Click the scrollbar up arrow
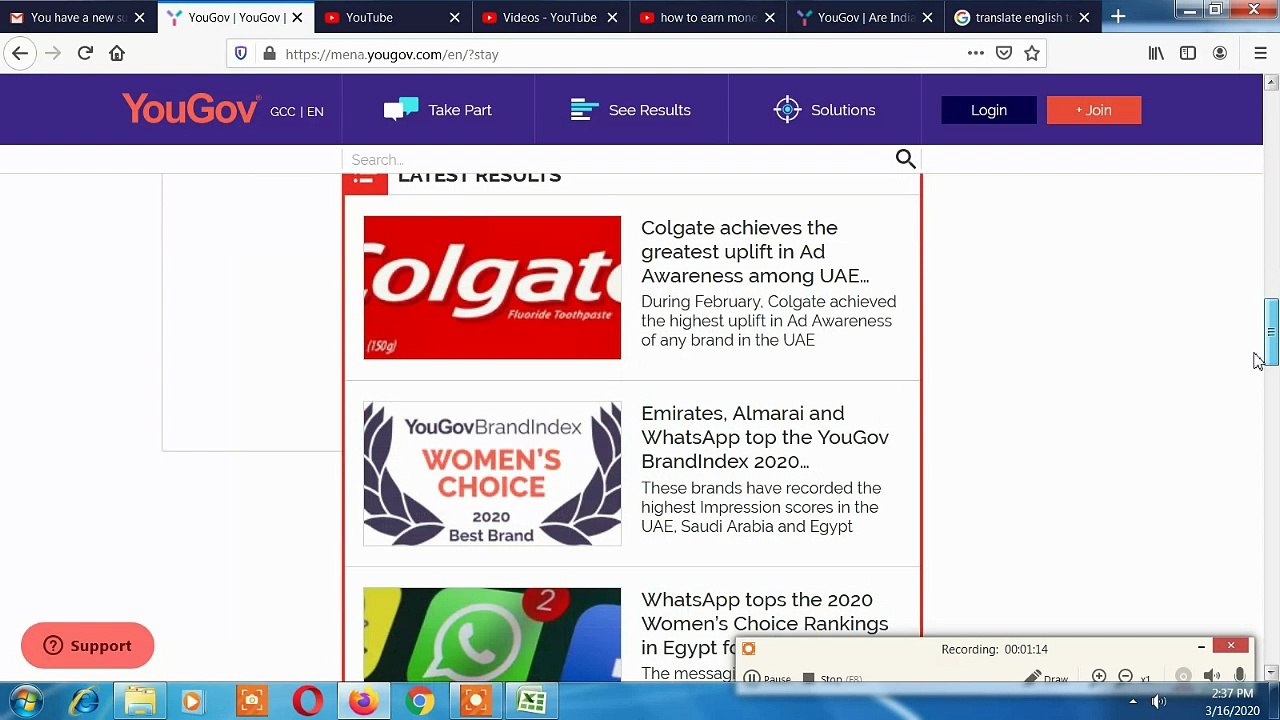Viewport: 1280px width, 720px height. pyautogui.click(x=1271, y=81)
